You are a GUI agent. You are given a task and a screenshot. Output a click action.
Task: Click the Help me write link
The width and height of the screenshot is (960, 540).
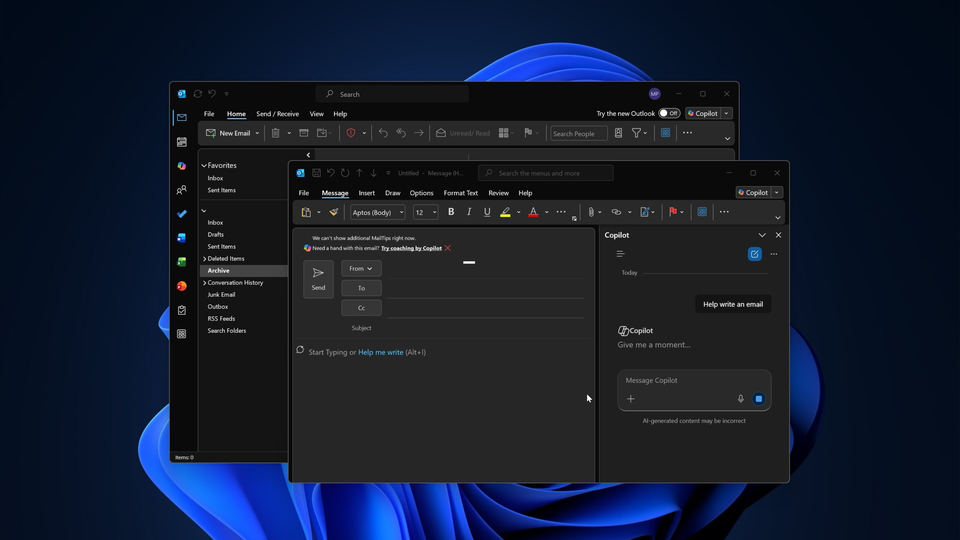click(381, 352)
